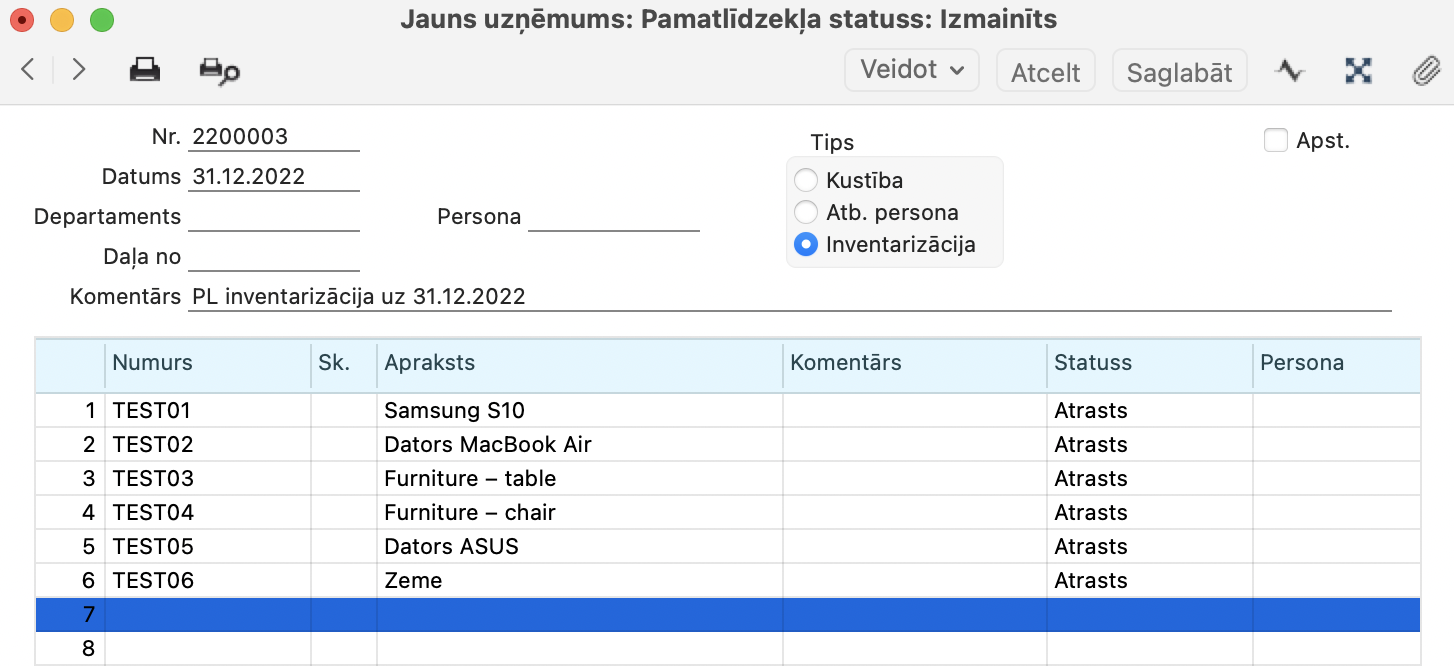Enable the Apst. checkbox
Screen dimensions: 1454x666
point(1275,141)
